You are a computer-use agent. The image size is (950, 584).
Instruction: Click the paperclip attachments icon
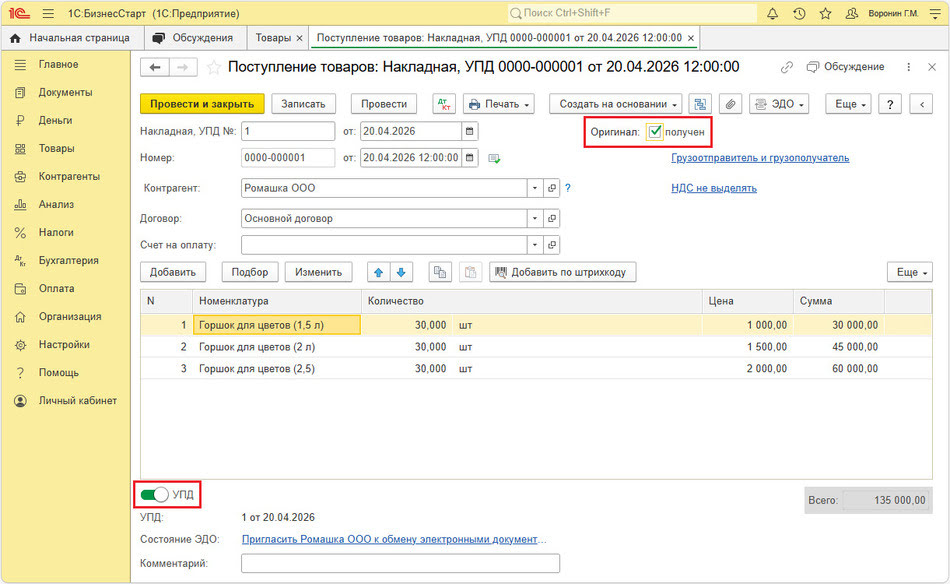[731, 104]
